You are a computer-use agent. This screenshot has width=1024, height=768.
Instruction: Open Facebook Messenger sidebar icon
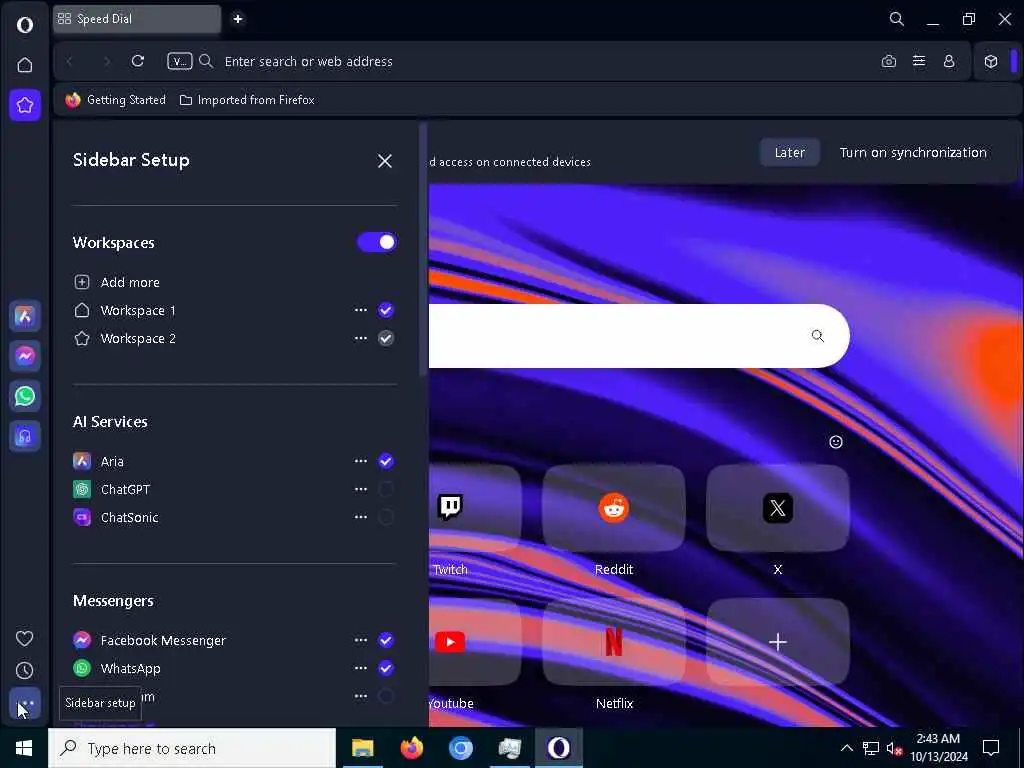[x=25, y=356]
